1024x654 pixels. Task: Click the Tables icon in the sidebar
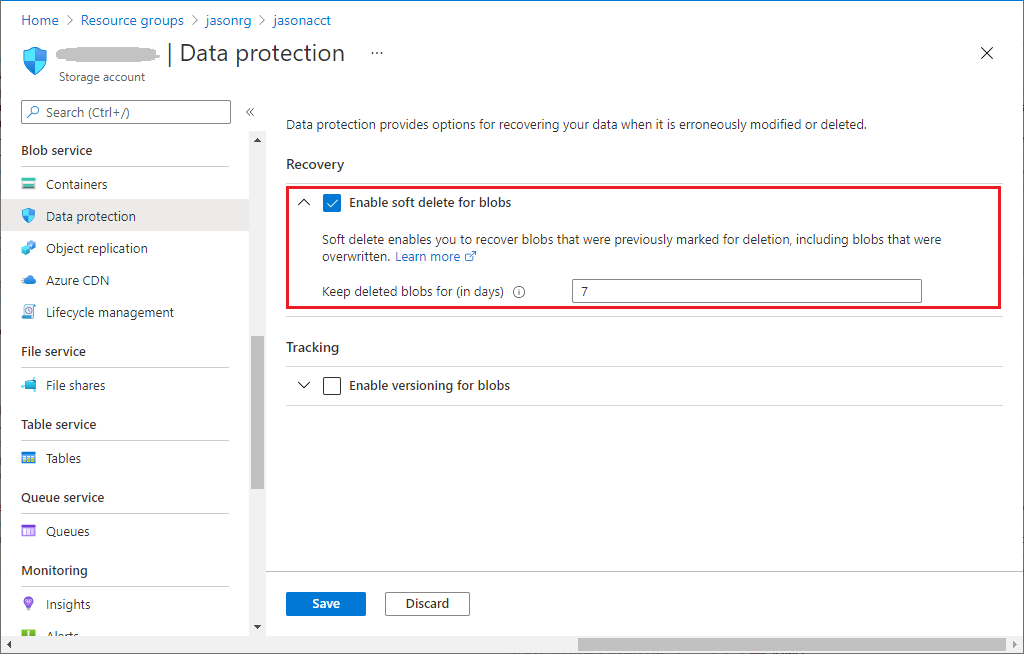coord(29,459)
